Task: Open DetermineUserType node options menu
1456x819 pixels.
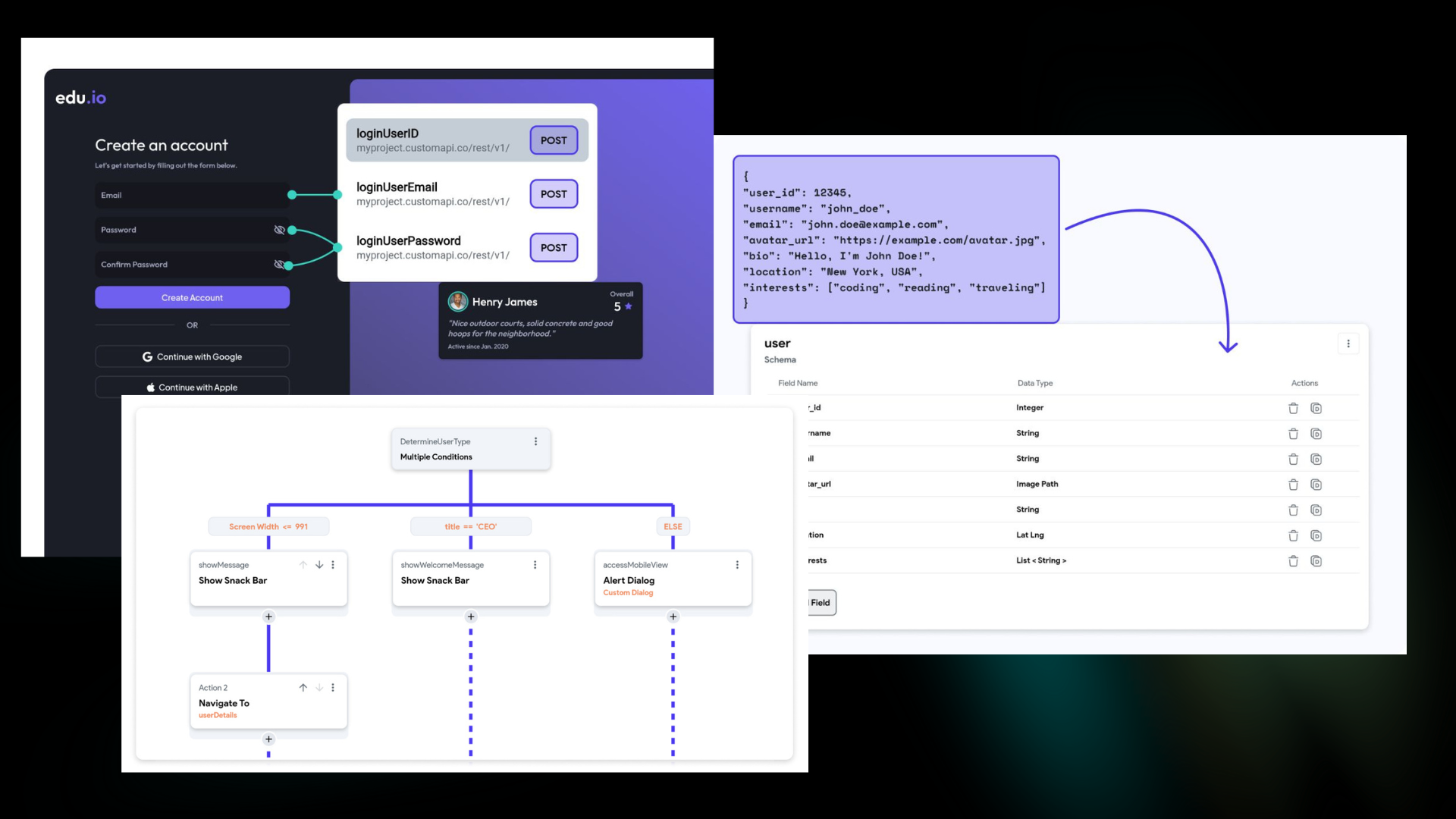Action: click(x=535, y=441)
